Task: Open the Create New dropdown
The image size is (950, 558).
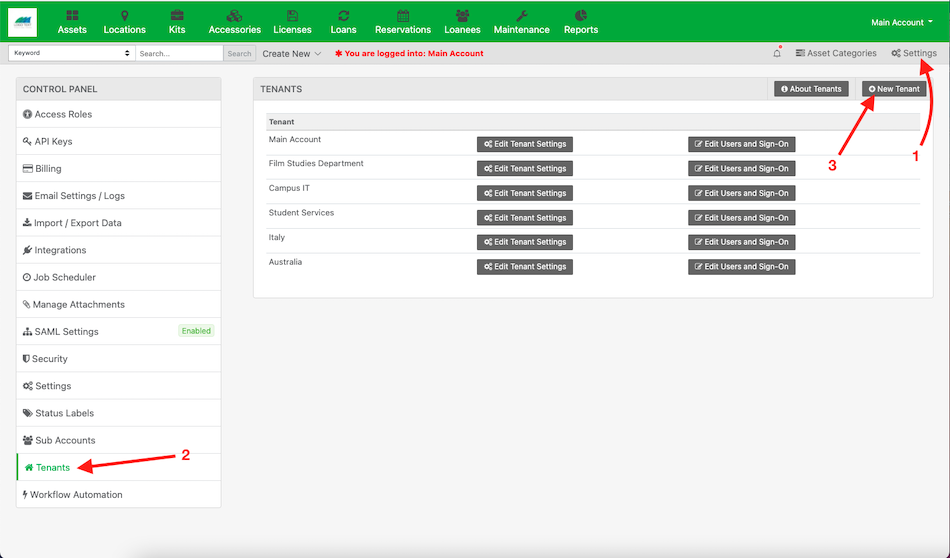Action: (291, 53)
